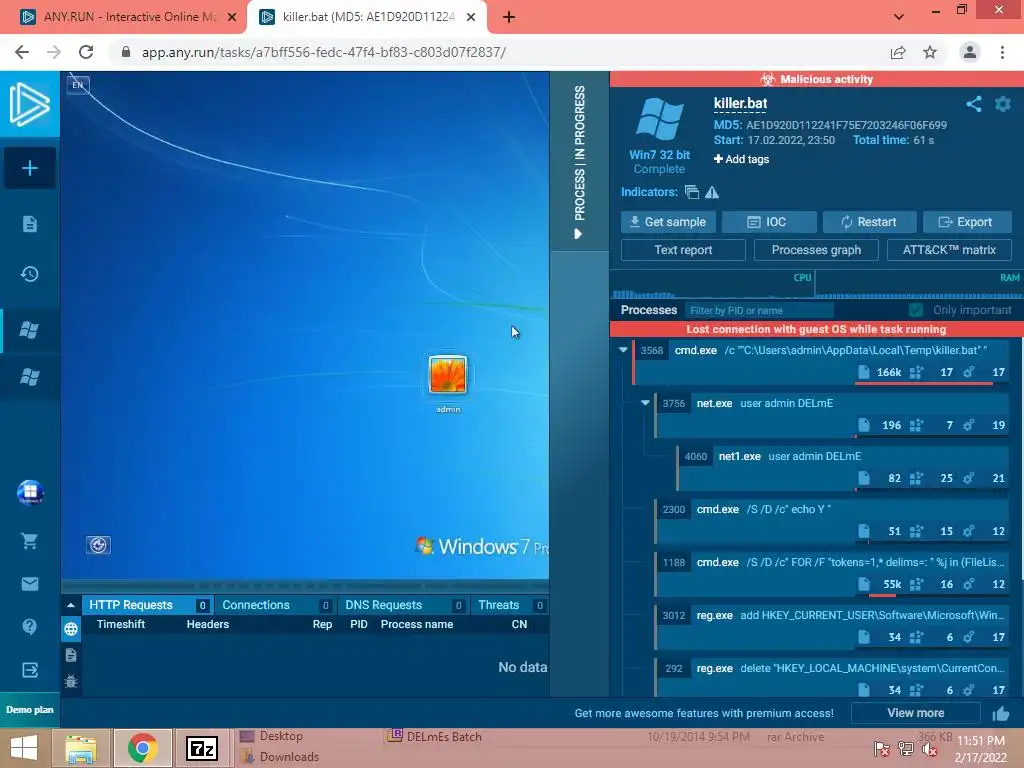Select the net1.exe 4060 process row
This screenshot has width=1024, height=768.
(844, 468)
